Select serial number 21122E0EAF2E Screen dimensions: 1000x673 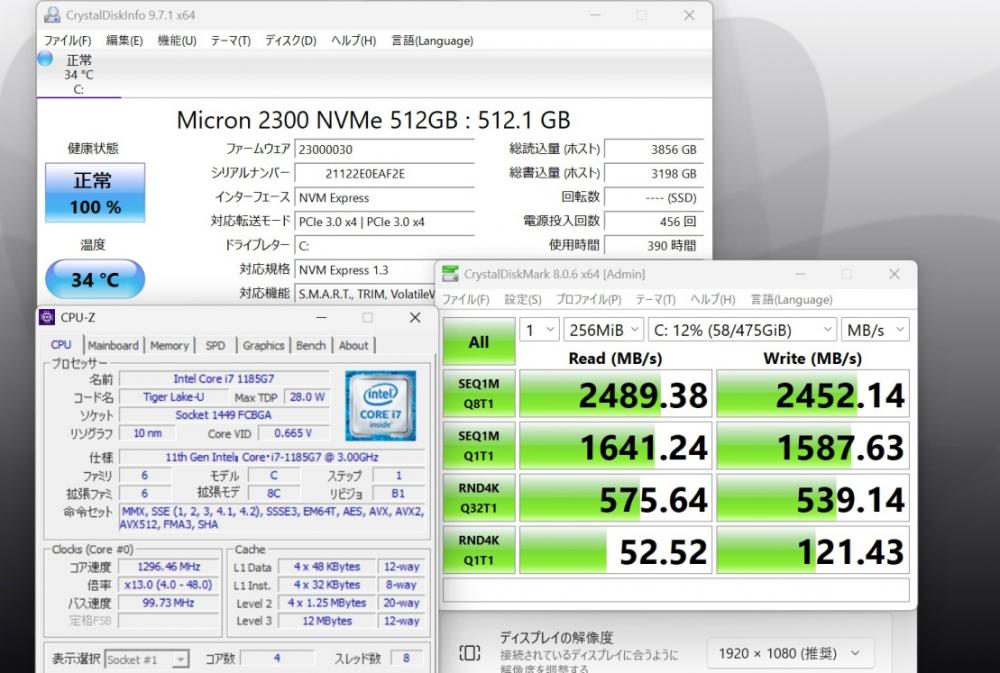coord(384,174)
